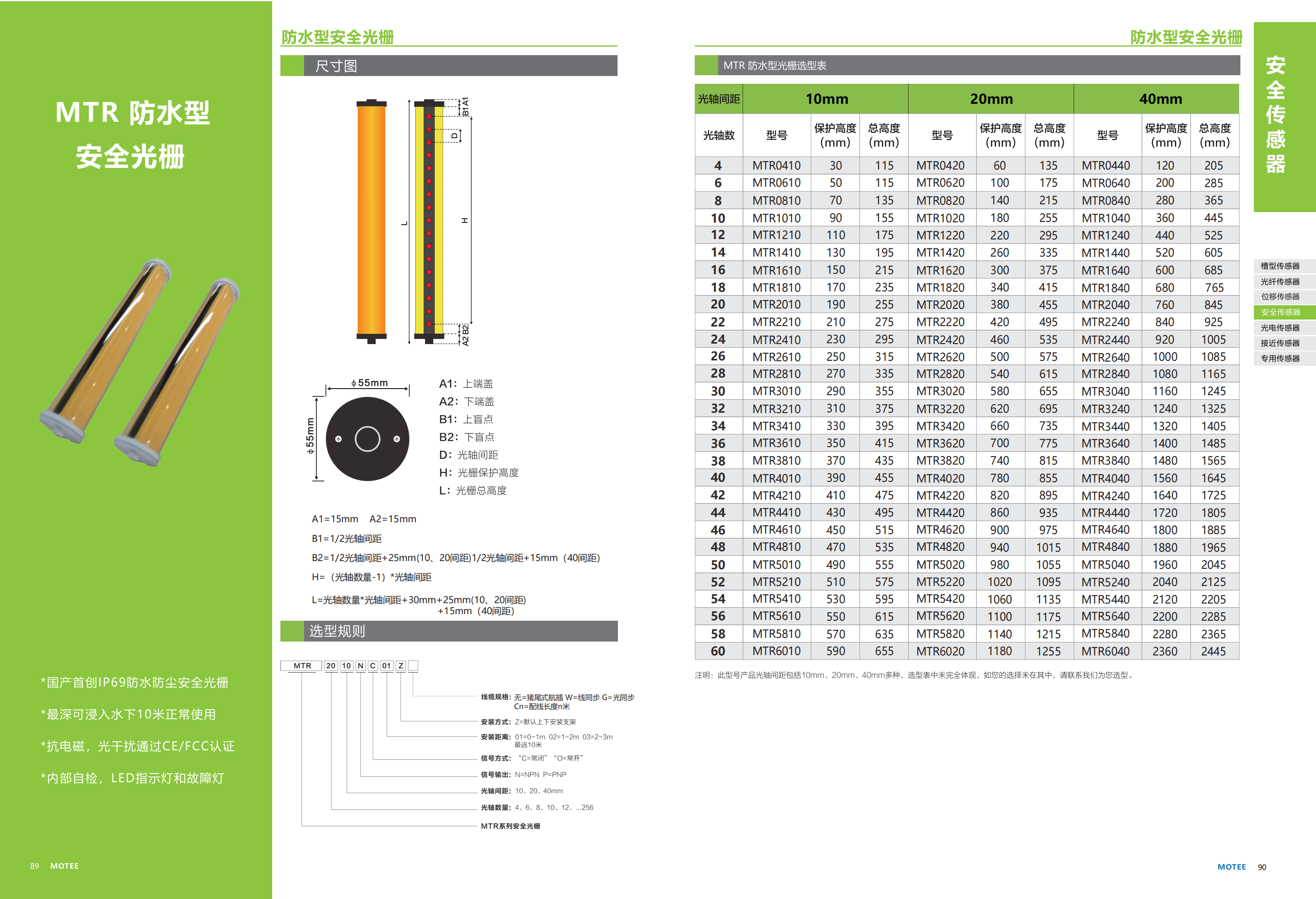Click the MOTEE logo beside page 90
This screenshot has height=899, width=1316.
(1232, 867)
